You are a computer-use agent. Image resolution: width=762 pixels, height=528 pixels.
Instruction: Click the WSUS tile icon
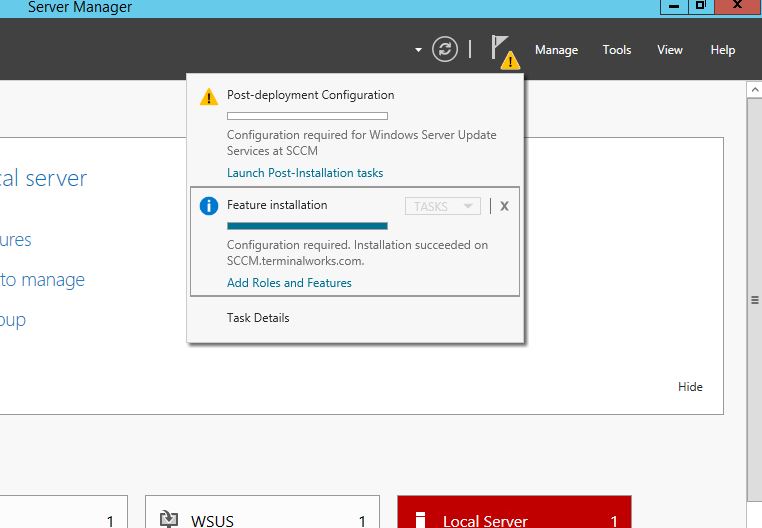pos(169,519)
